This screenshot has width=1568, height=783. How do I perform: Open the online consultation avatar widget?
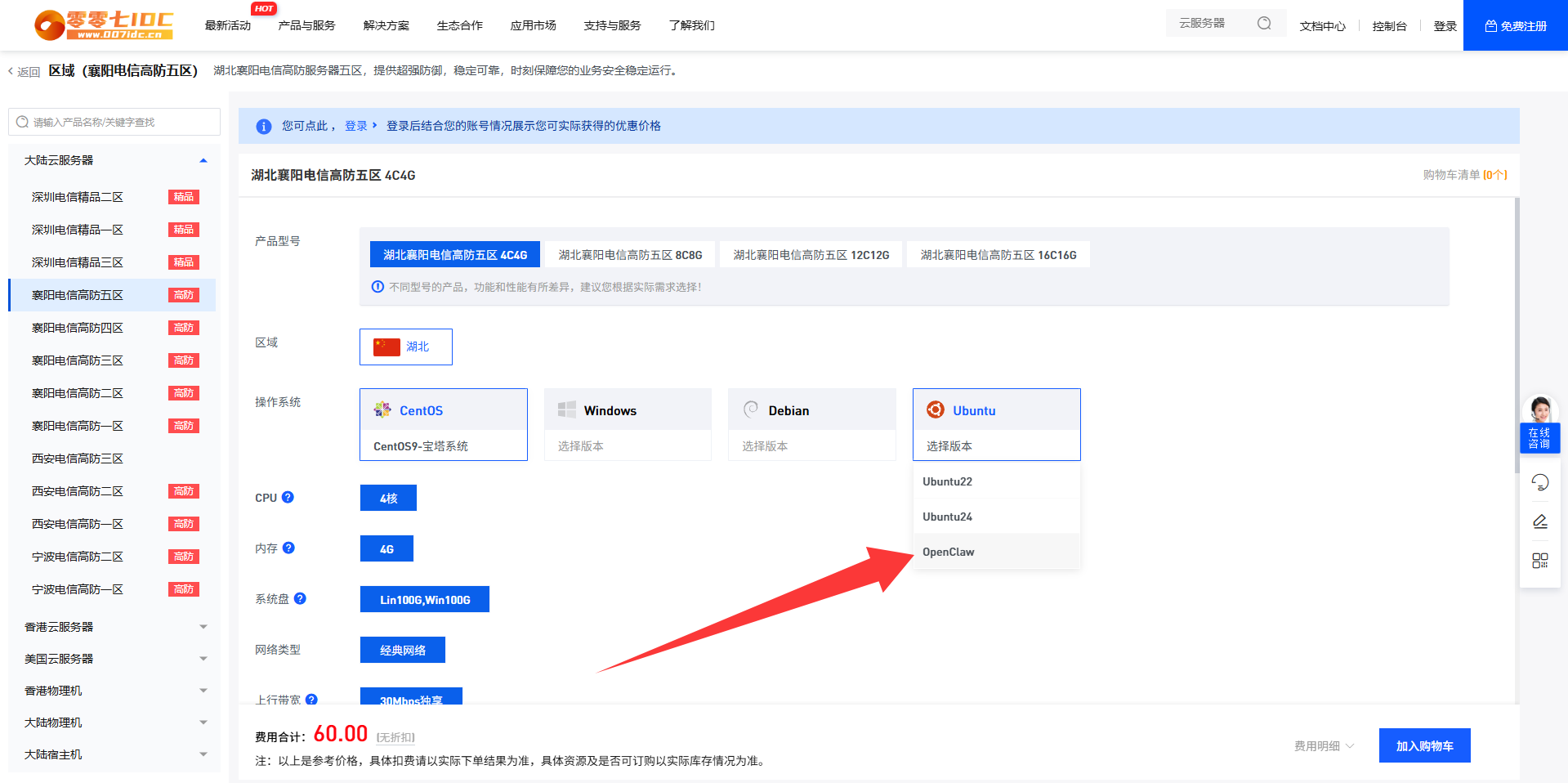pos(1539,423)
